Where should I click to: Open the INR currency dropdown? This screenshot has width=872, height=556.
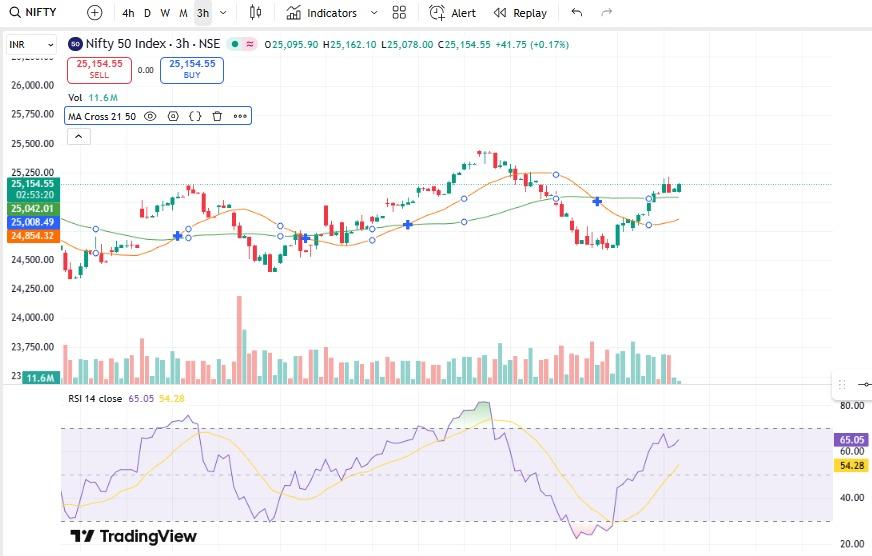pos(32,44)
